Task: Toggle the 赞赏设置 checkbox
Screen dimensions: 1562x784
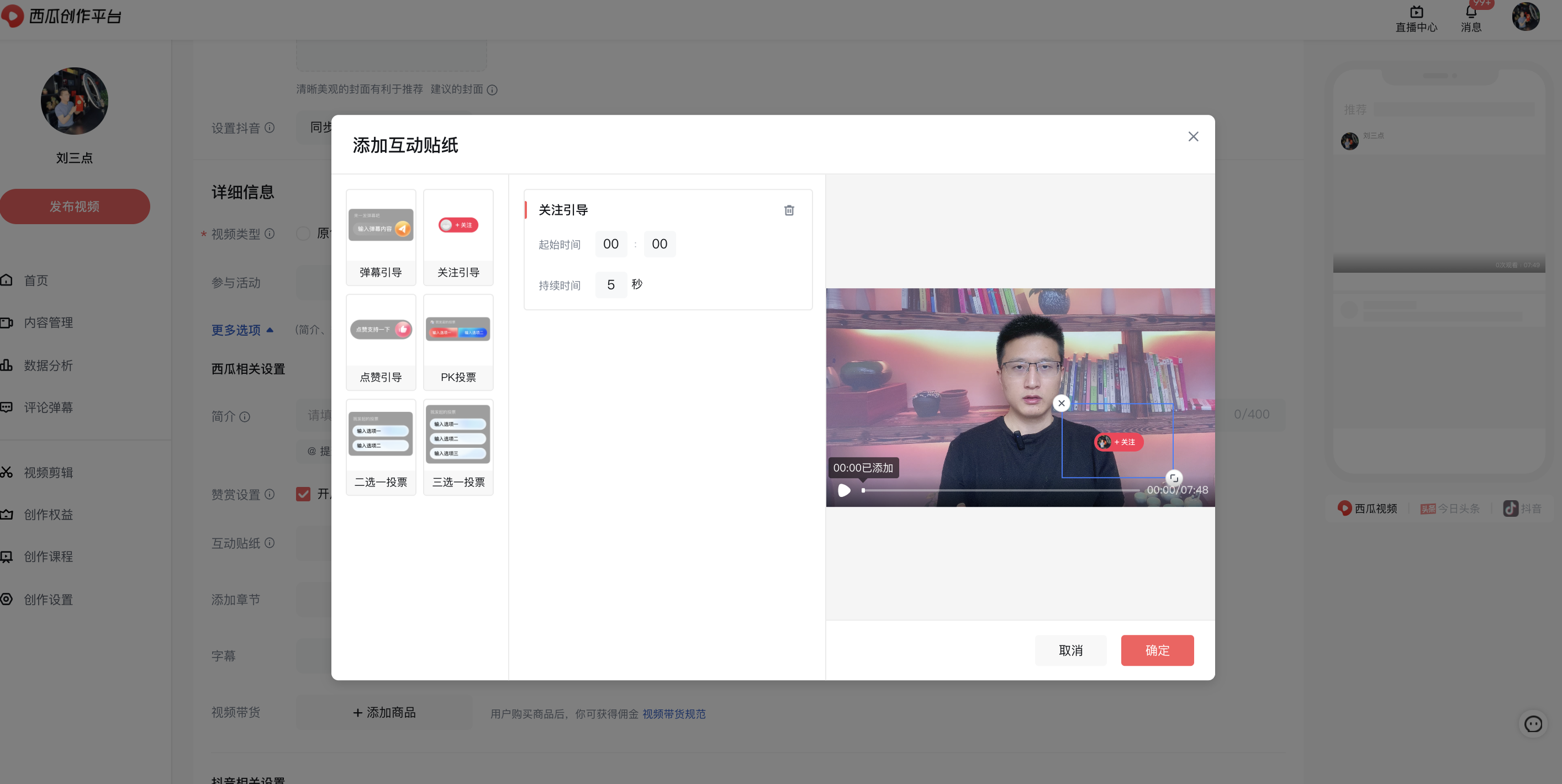Action: coord(303,494)
